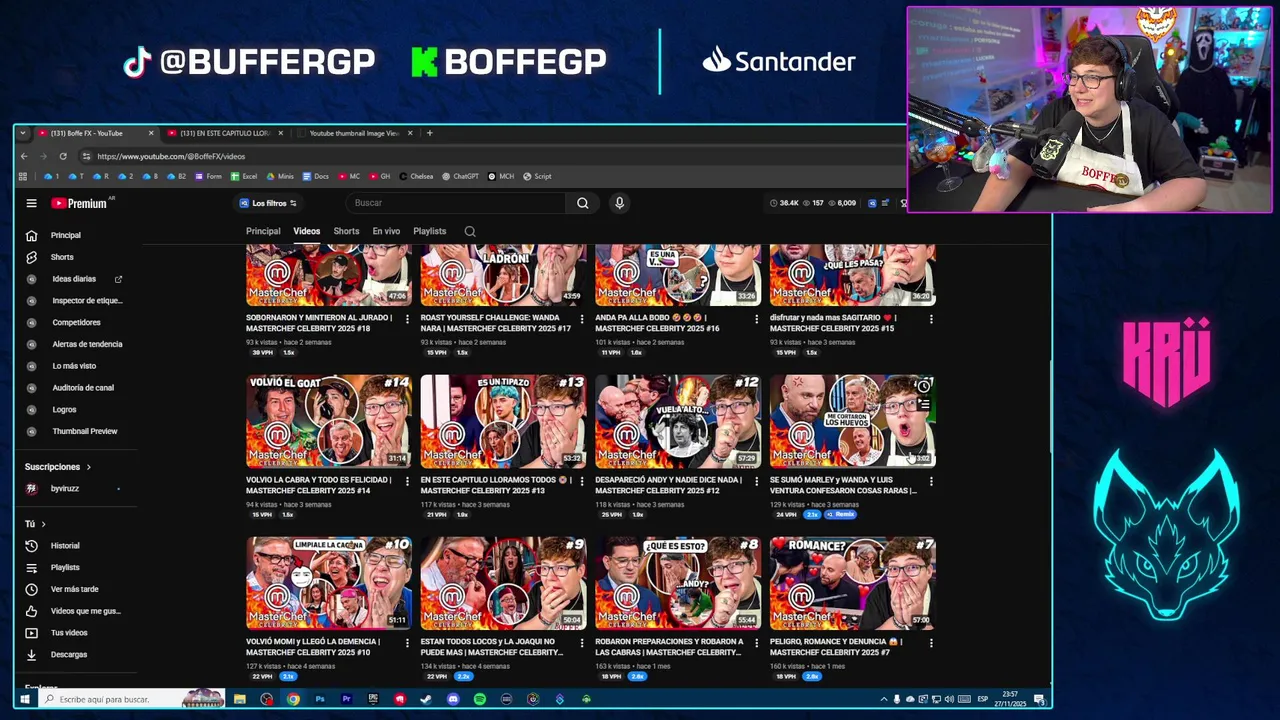Open Auditoría de canal in sidebar

83,387
